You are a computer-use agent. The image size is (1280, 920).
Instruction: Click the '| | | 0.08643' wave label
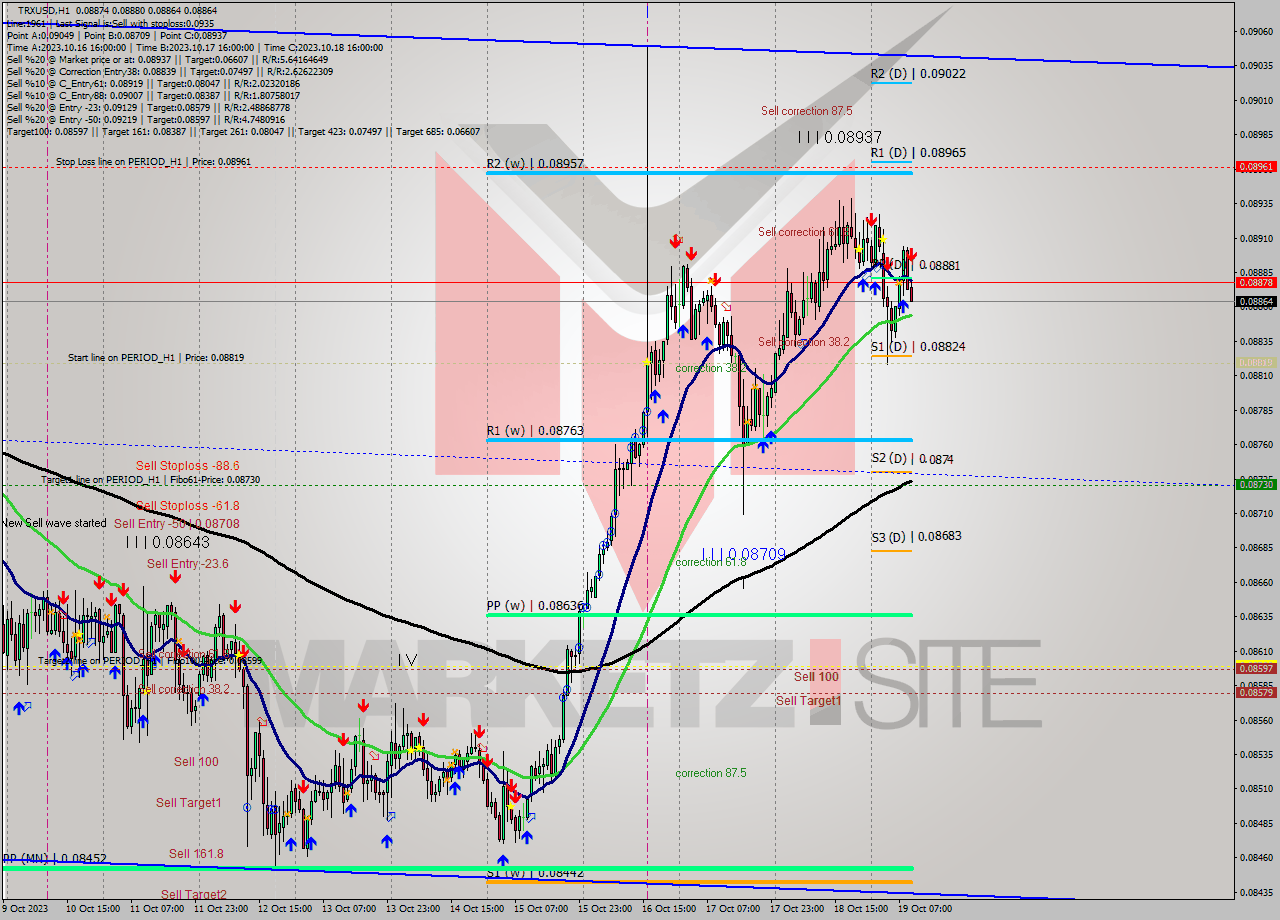168,542
